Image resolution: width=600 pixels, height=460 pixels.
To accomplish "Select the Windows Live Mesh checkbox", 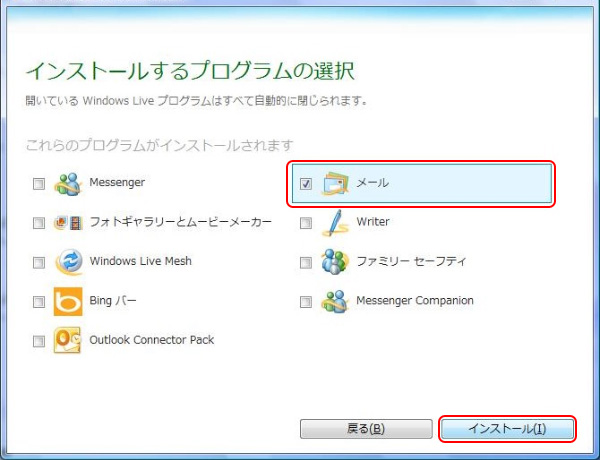I will 39,263.
